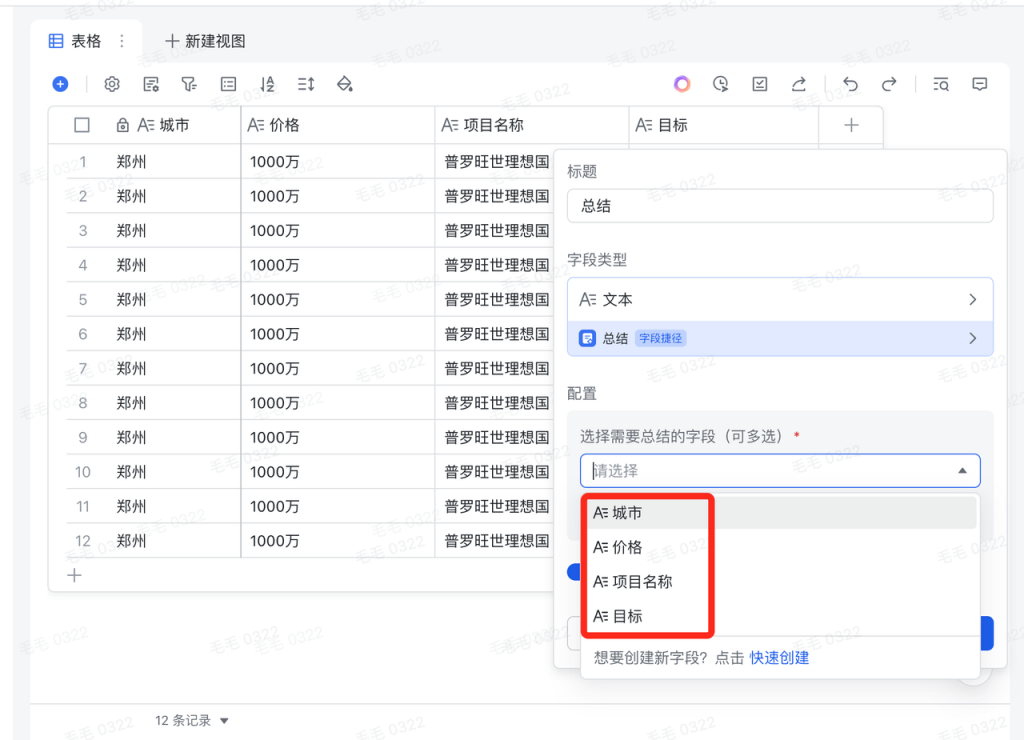Open the field configuration icon in toolbar
The width and height of the screenshot is (1024, 740).
click(151, 84)
